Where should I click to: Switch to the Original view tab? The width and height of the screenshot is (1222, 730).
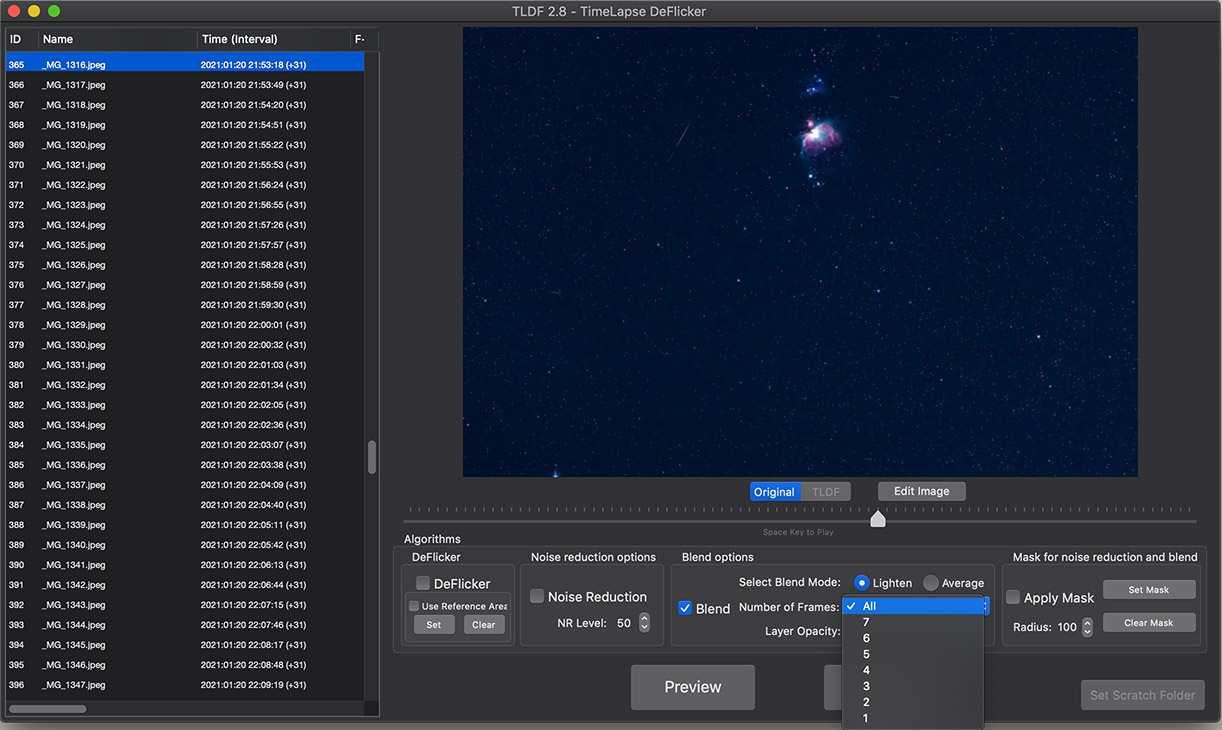point(775,492)
